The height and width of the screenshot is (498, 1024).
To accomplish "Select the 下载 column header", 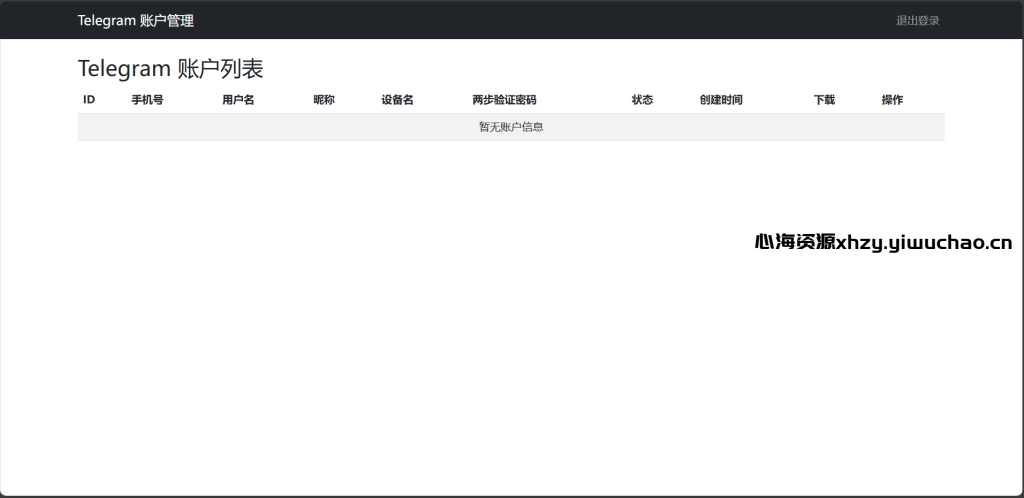I will 824,100.
